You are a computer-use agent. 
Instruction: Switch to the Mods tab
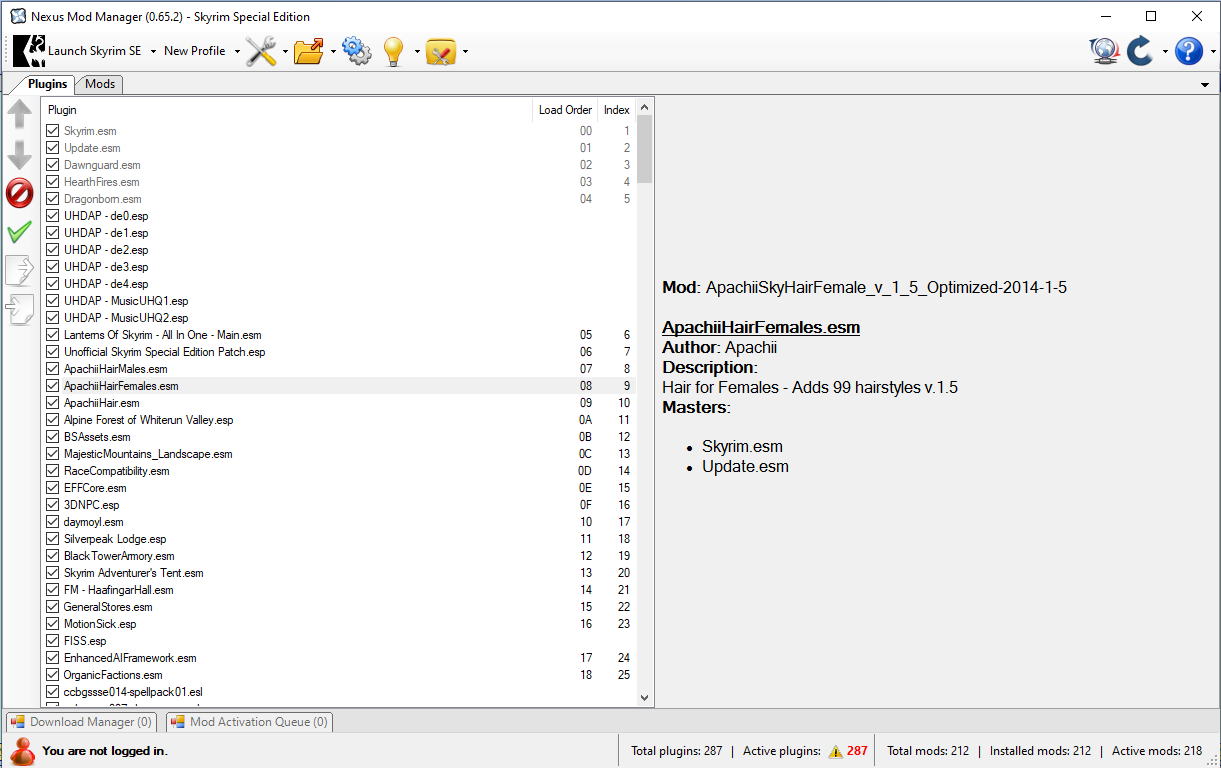click(100, 84)
